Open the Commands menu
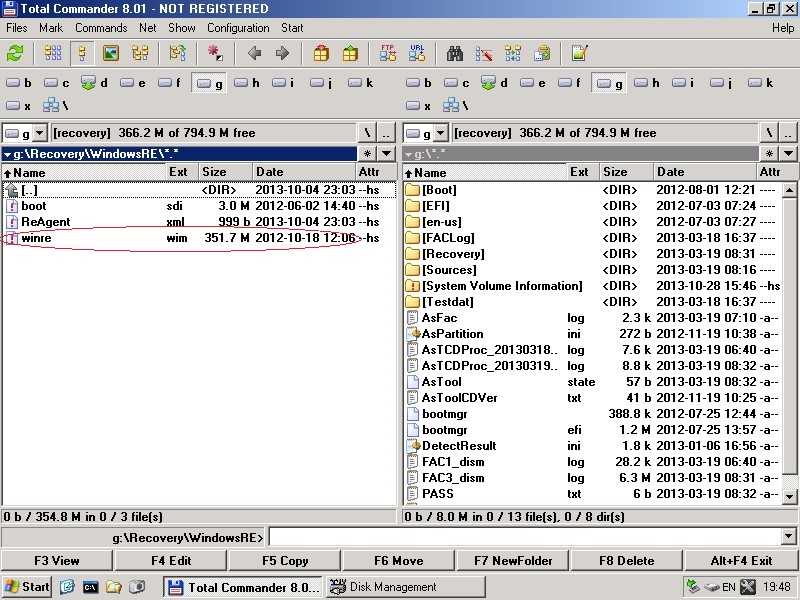This screenshot has height=600, width=800. [x=101, y=28]
